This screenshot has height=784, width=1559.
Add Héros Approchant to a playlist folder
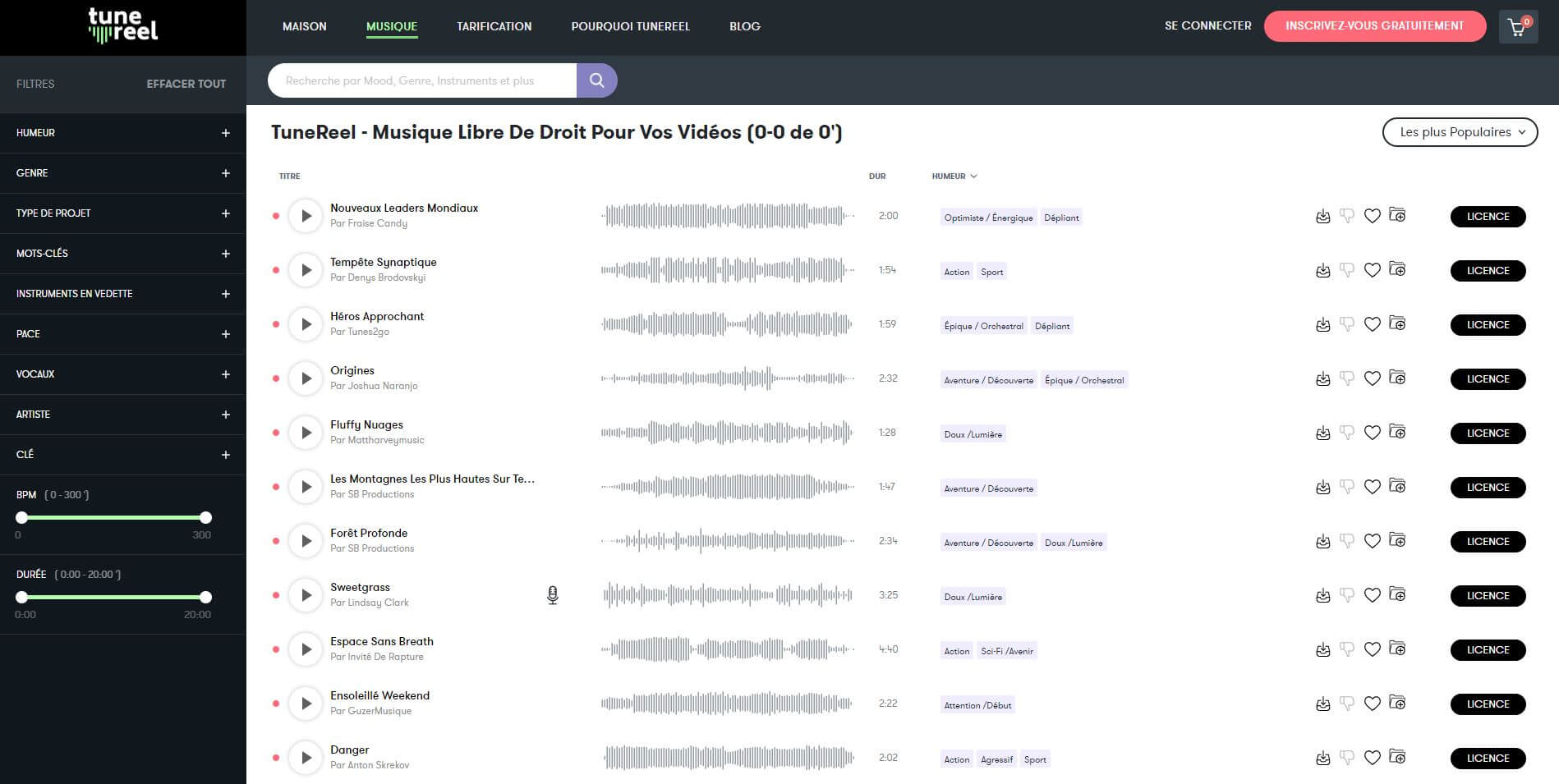pyautogui.click(x=1397, y=323)
